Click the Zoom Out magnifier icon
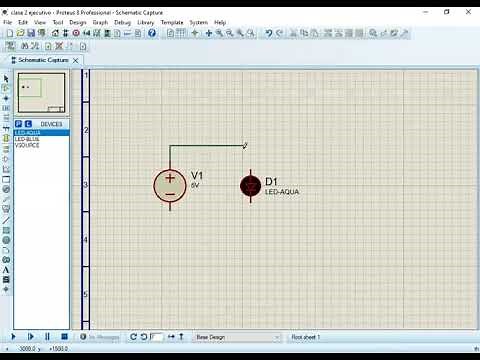The width and height of the screenshot is (480, 360). (x=230, y=33)
